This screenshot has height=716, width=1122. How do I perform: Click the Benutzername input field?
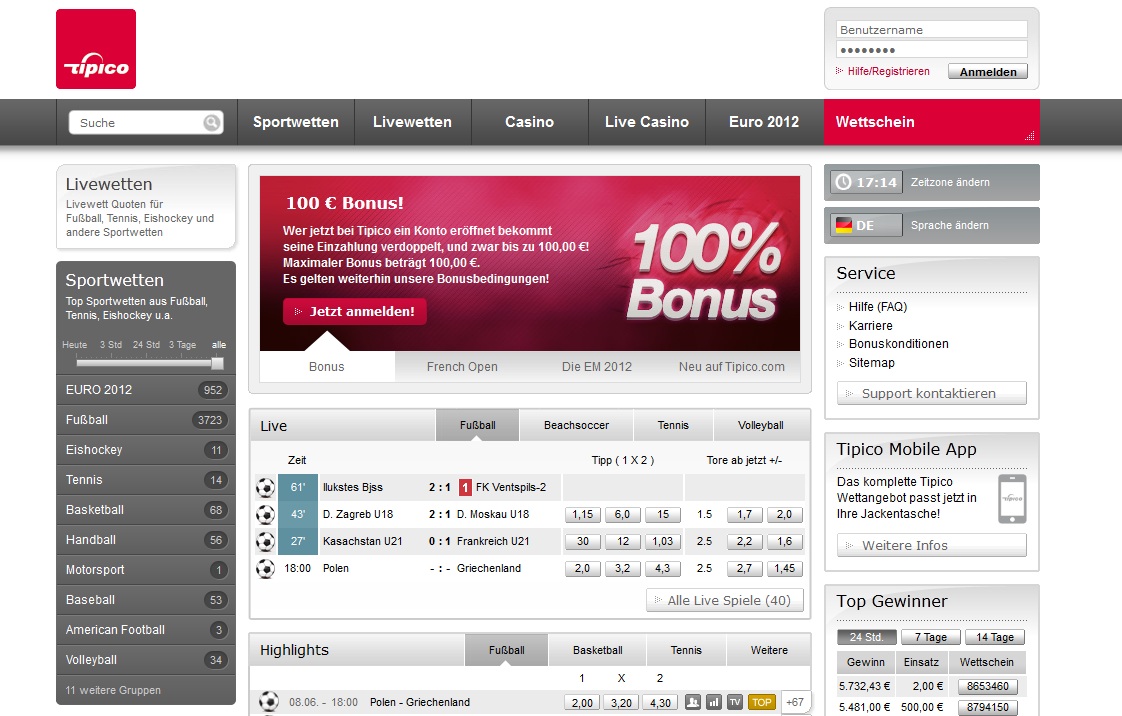click(x=932, y=29)
